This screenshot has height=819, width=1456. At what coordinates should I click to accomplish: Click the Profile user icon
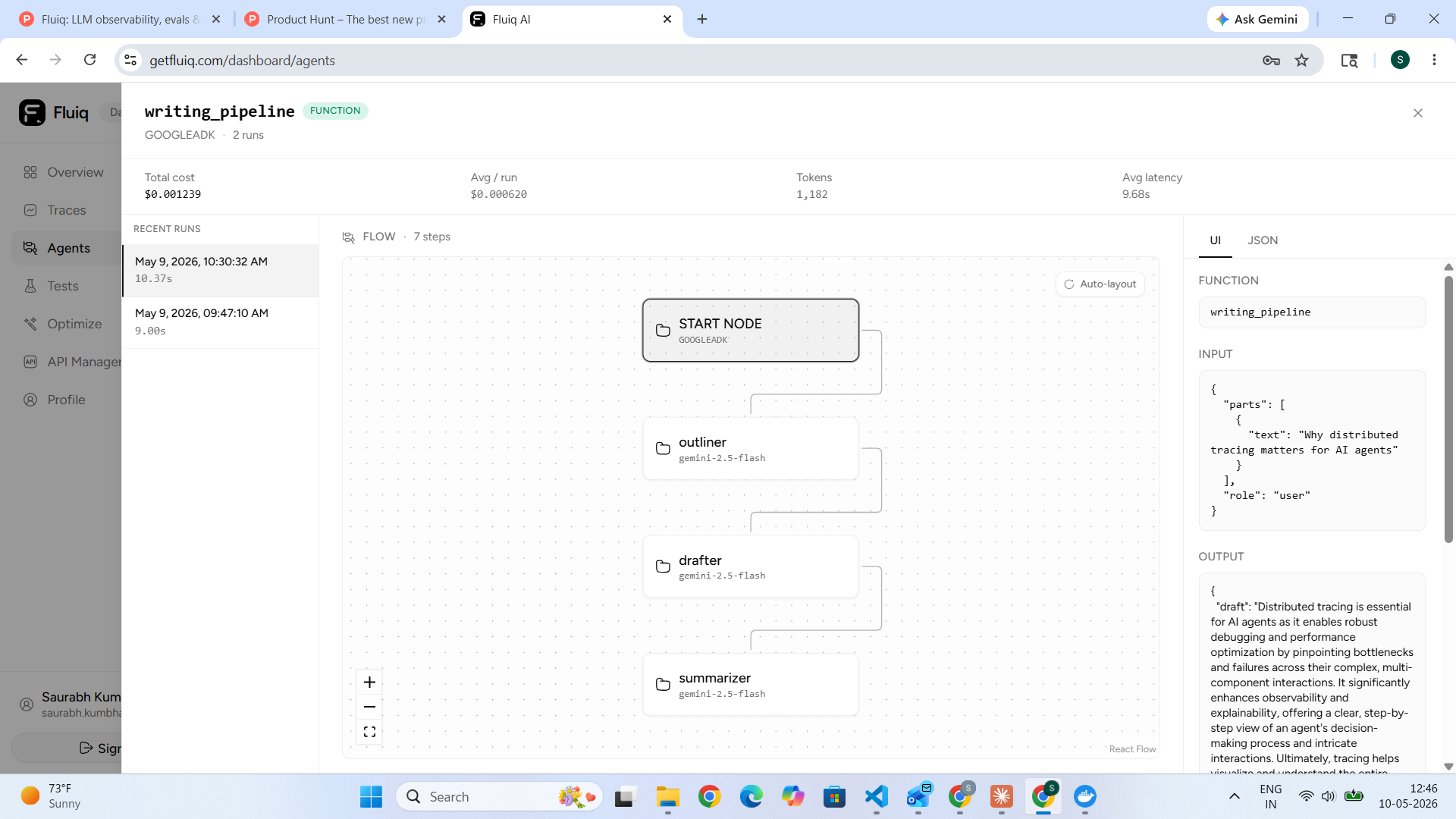click(30, 400)
